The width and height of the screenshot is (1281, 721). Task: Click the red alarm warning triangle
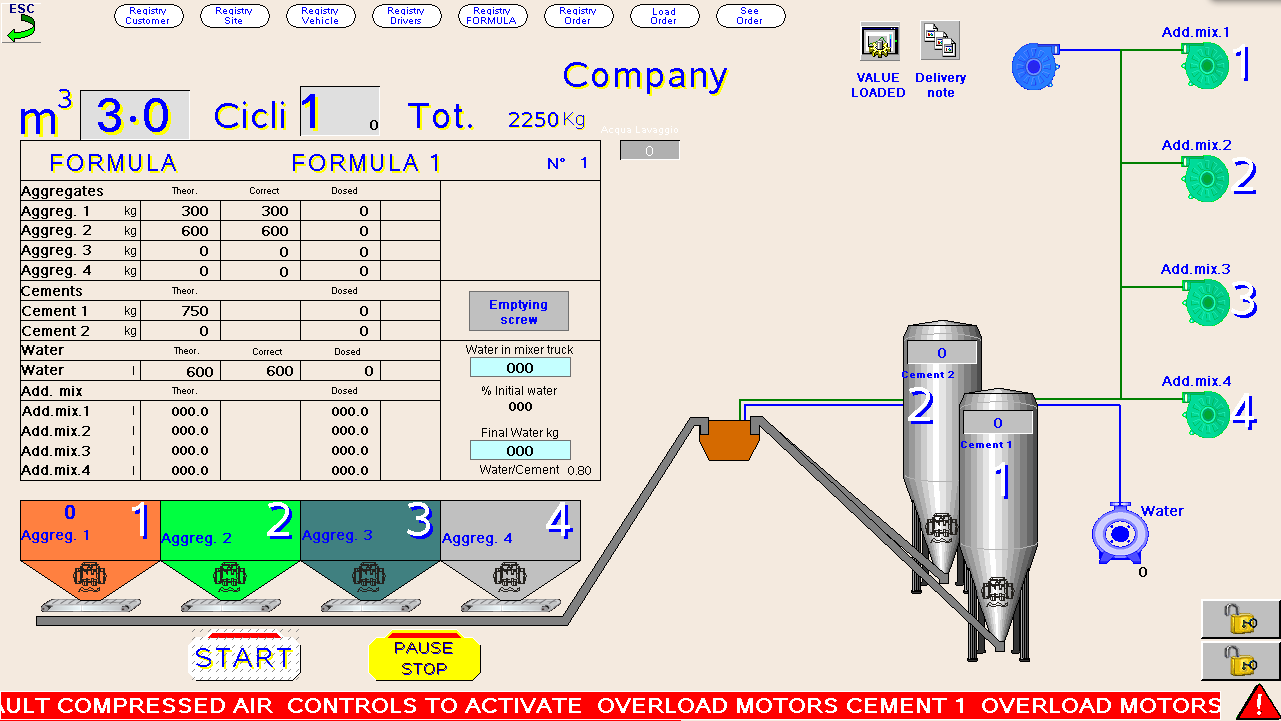(1257, 702)
